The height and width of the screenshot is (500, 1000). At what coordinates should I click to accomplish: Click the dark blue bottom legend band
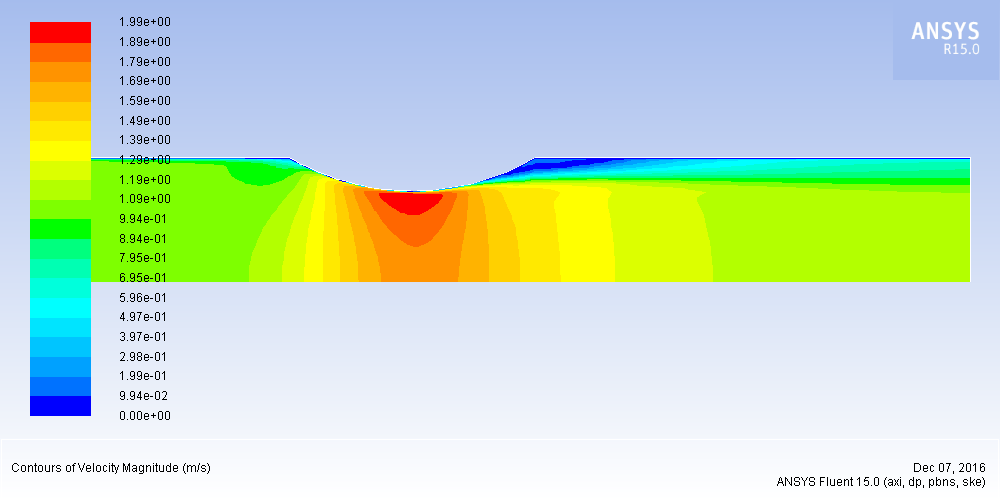click(61, 406)
